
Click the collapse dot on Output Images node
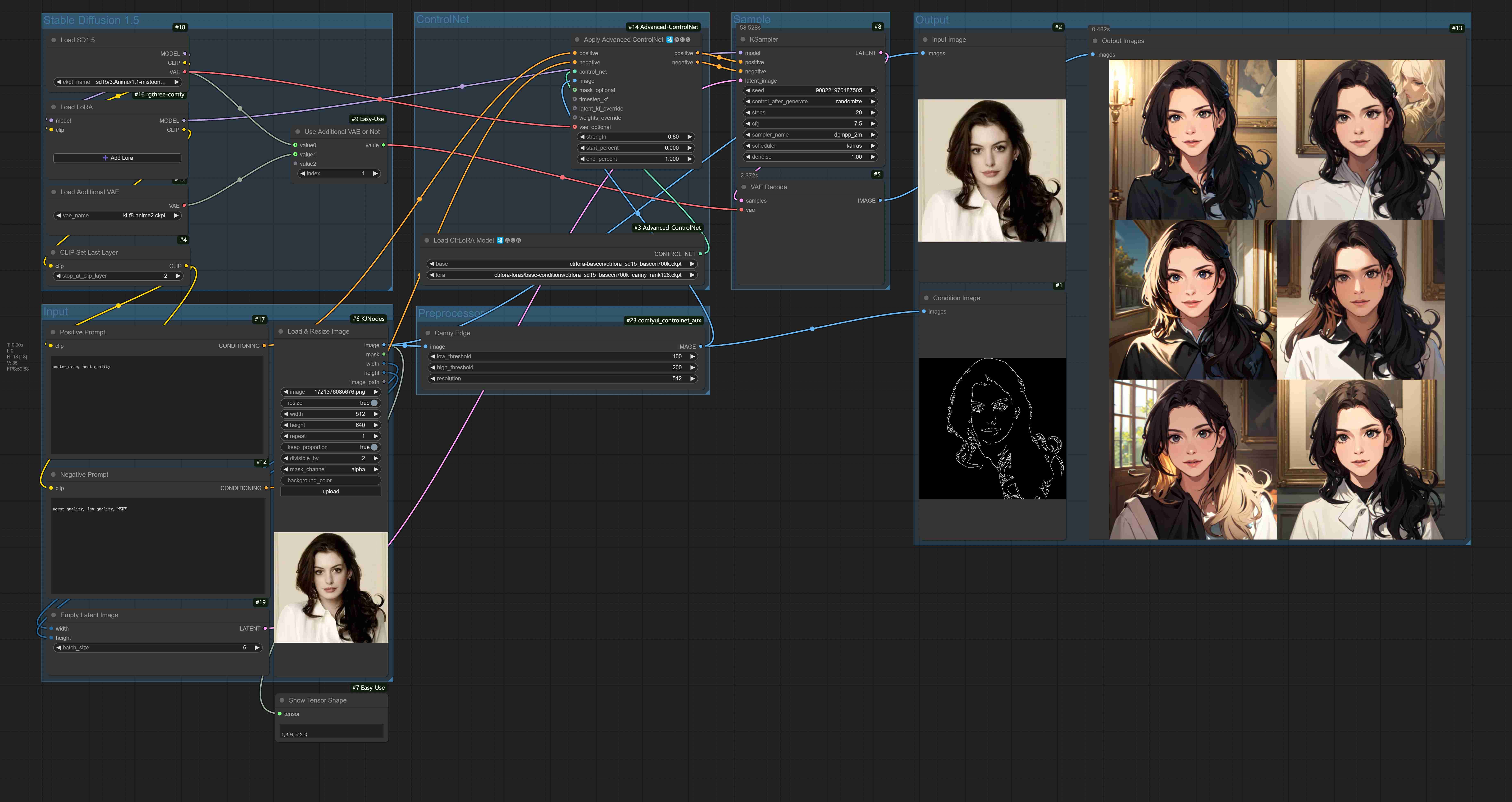click(1095, 41)
